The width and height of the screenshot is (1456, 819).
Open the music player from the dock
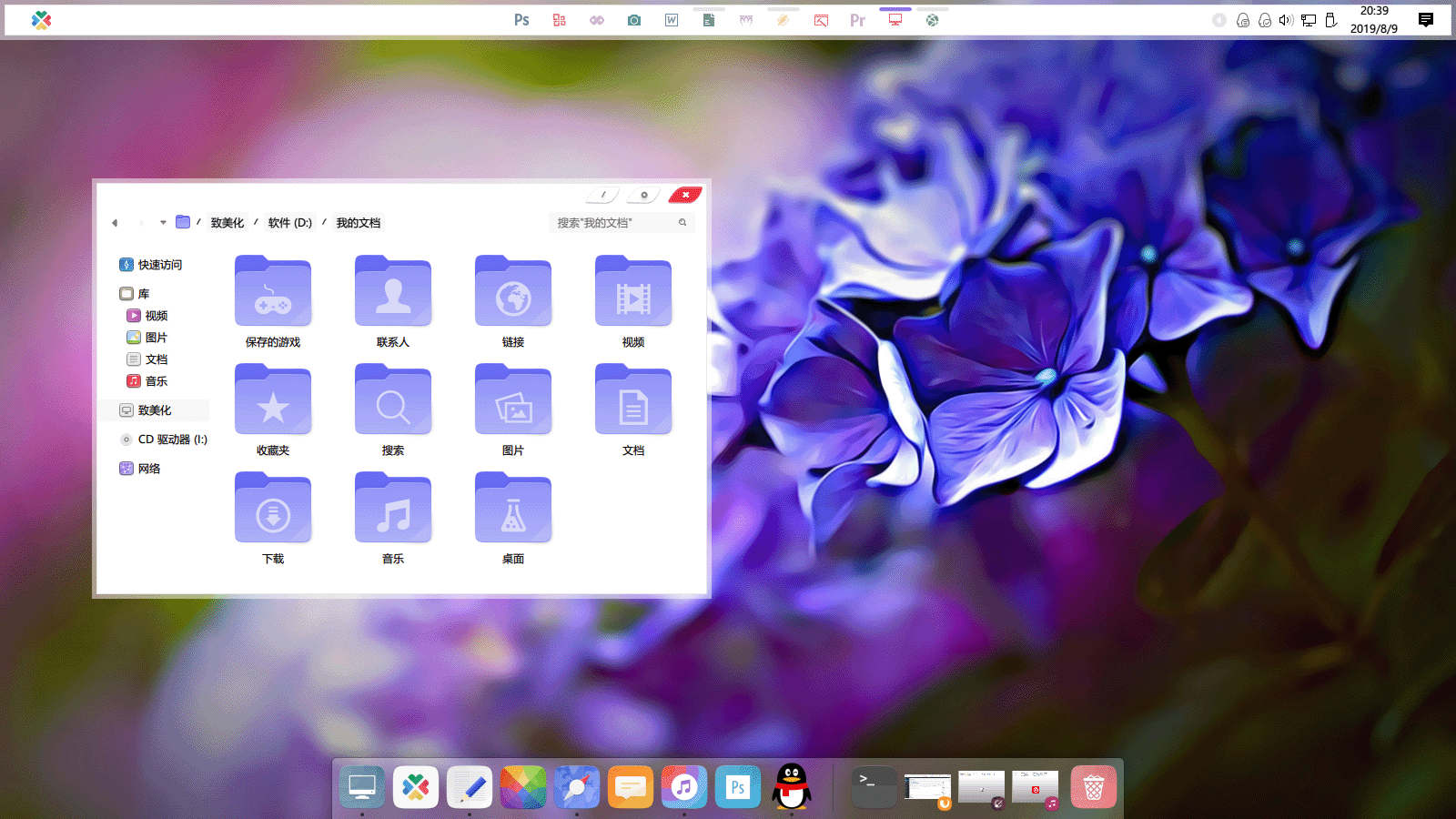683,786
